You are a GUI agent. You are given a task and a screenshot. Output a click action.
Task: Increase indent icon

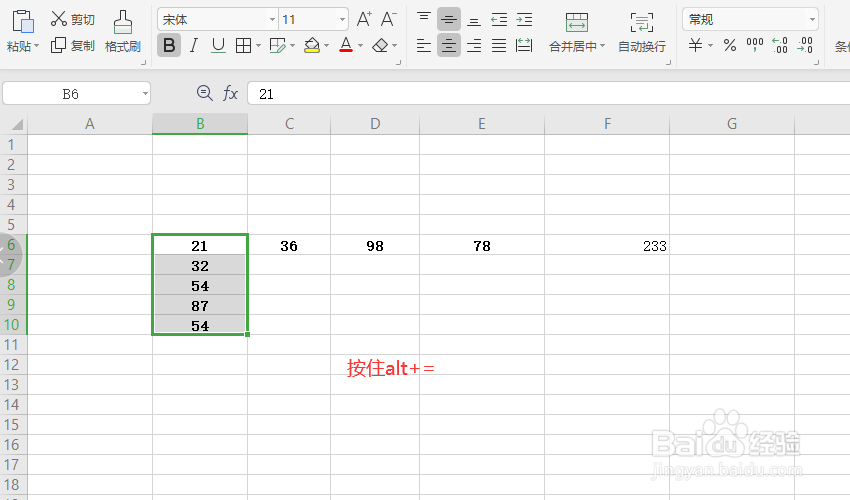coord(524,20)
